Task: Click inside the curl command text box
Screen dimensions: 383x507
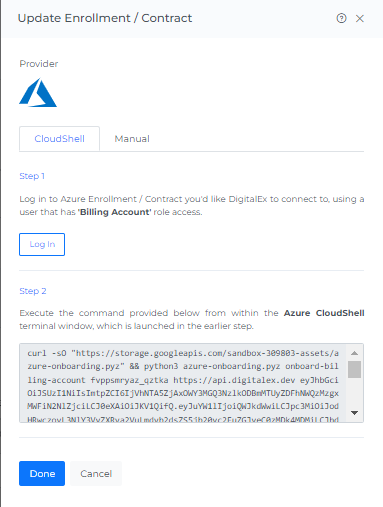Action: tap(183, 383)
